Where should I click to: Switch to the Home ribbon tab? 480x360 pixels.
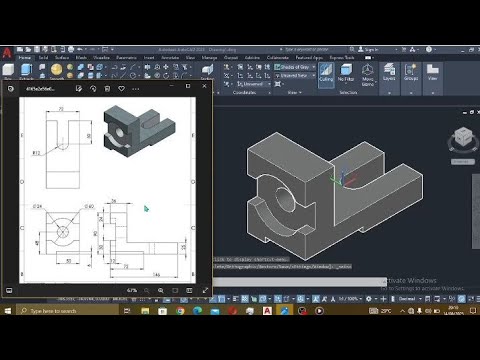[x=25, y=58]
